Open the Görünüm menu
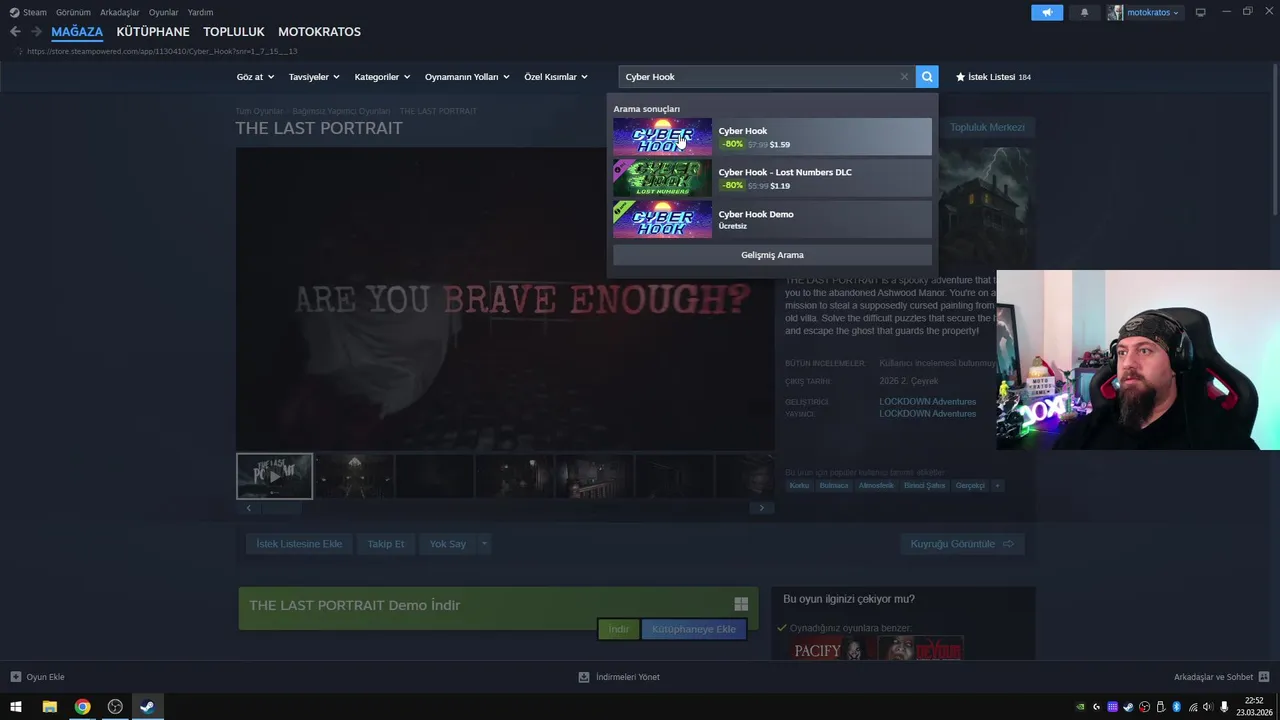 click(x=73, y=12)
